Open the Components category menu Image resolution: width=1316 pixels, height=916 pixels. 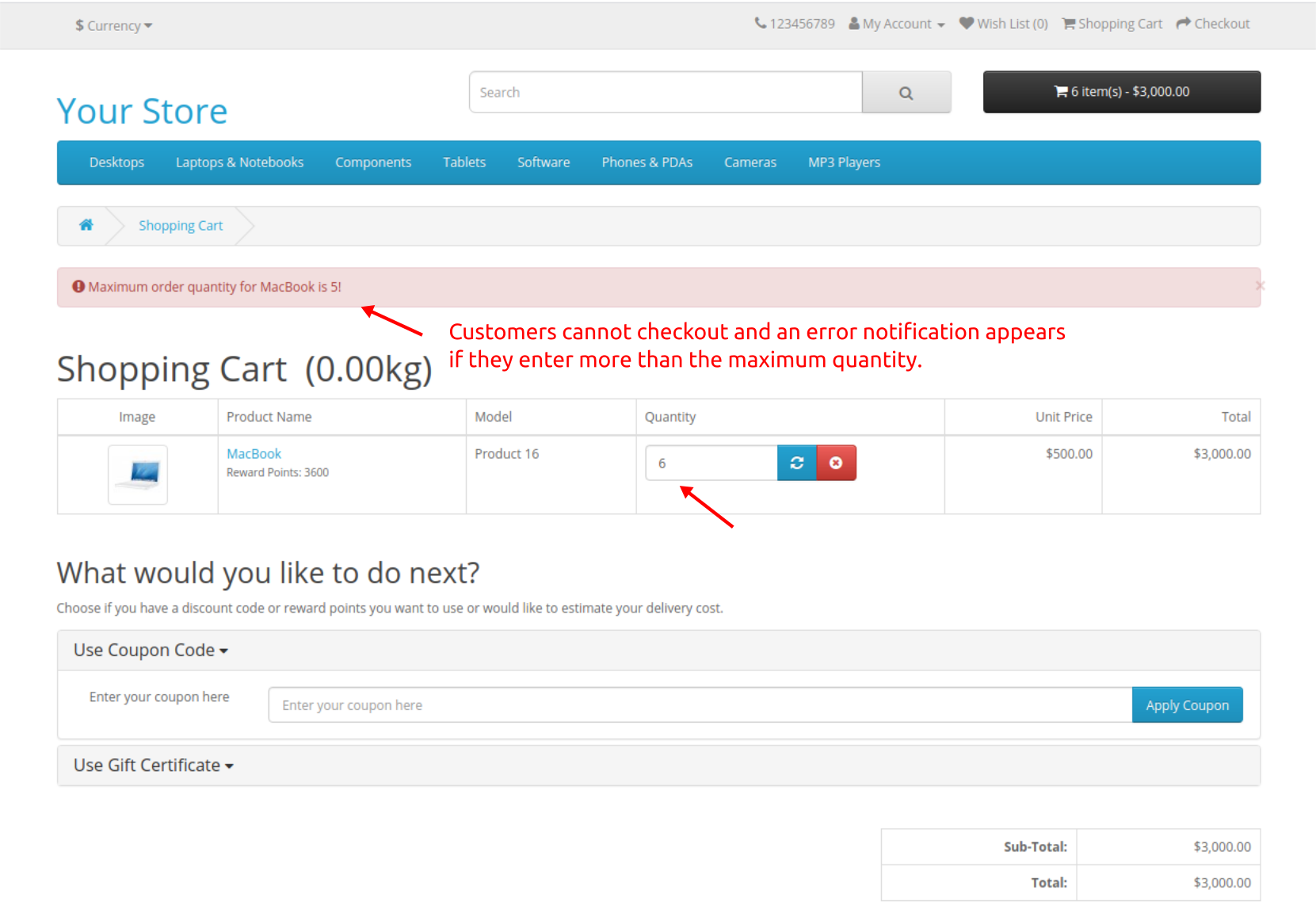tap(372, 162)
